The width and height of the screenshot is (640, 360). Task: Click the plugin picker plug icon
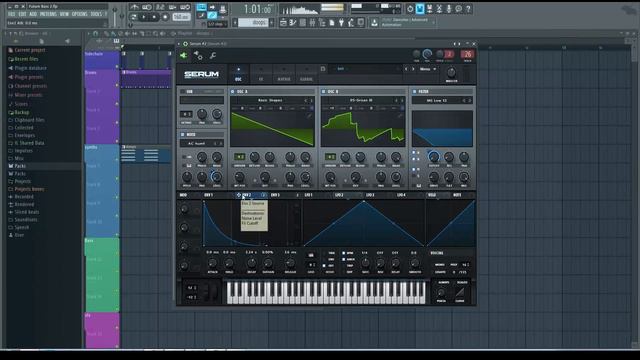point(342,23)
